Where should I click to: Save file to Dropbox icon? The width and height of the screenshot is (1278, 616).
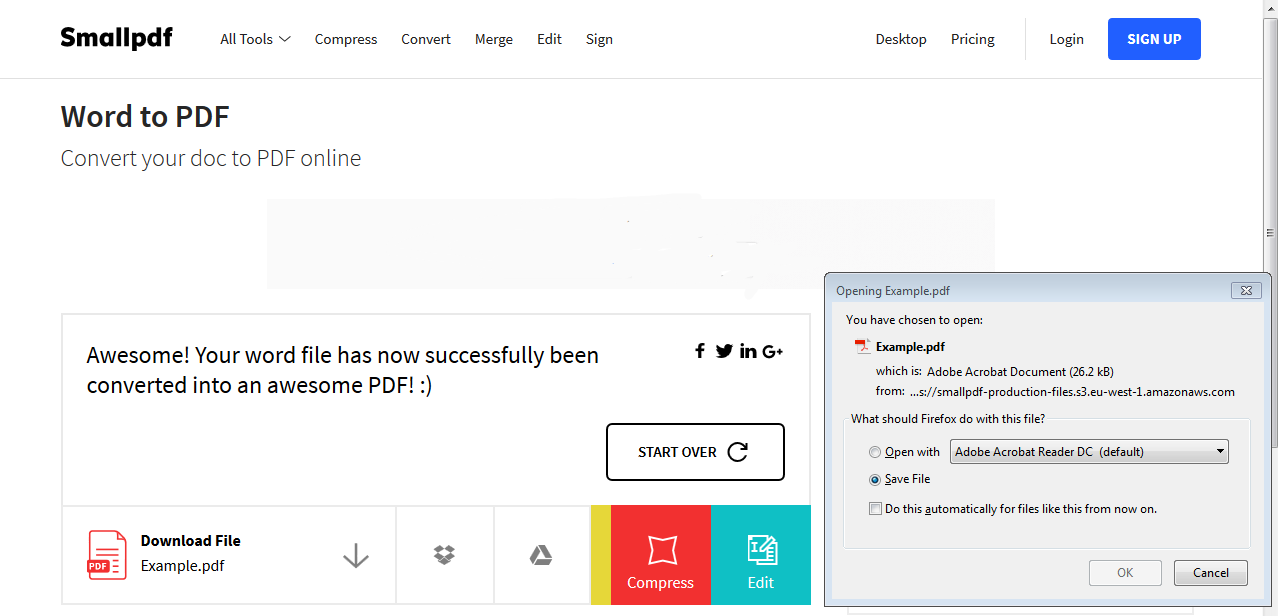(445, 555)
